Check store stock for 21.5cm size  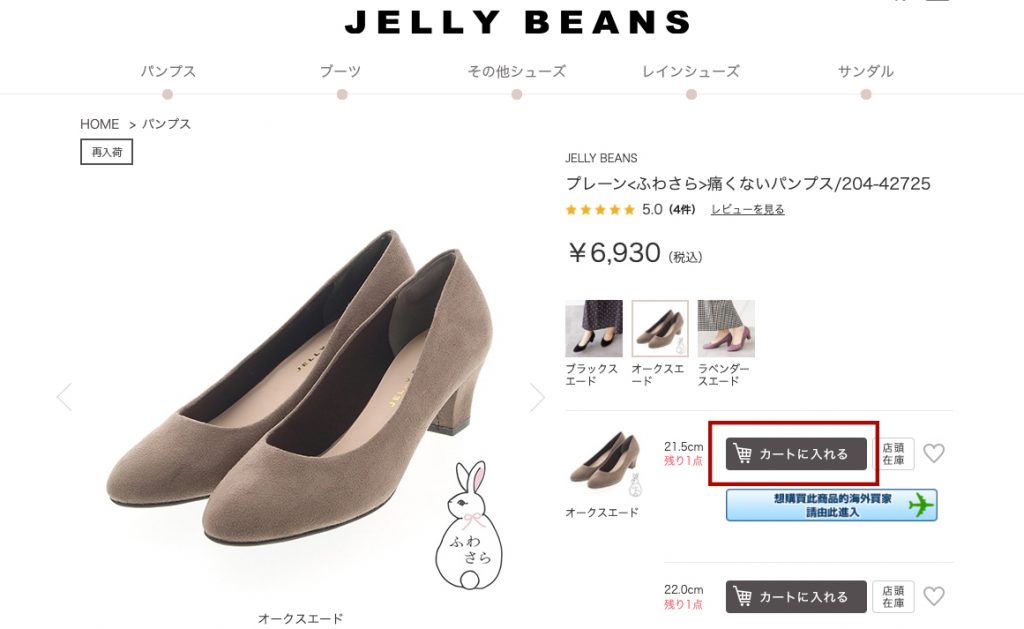pyautogui.click(x=893, y=454)
